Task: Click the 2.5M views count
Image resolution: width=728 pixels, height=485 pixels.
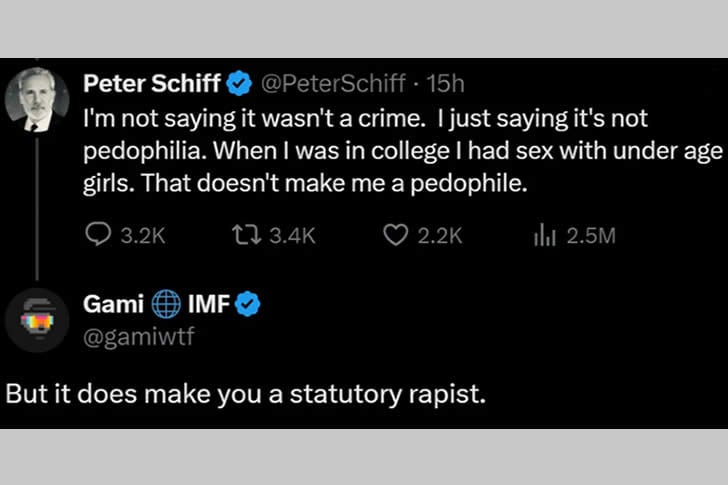Action: click(590, 236)
